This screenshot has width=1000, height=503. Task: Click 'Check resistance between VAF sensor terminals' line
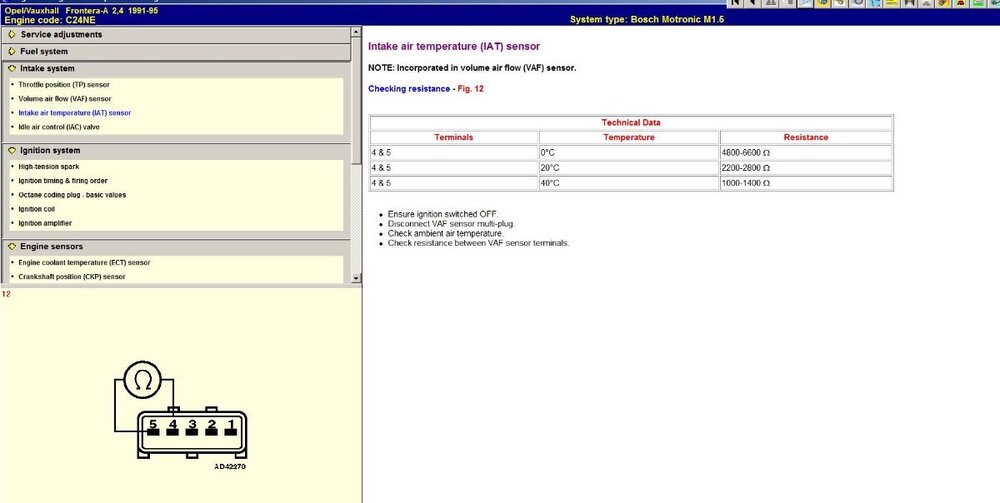tap(478, 243)
